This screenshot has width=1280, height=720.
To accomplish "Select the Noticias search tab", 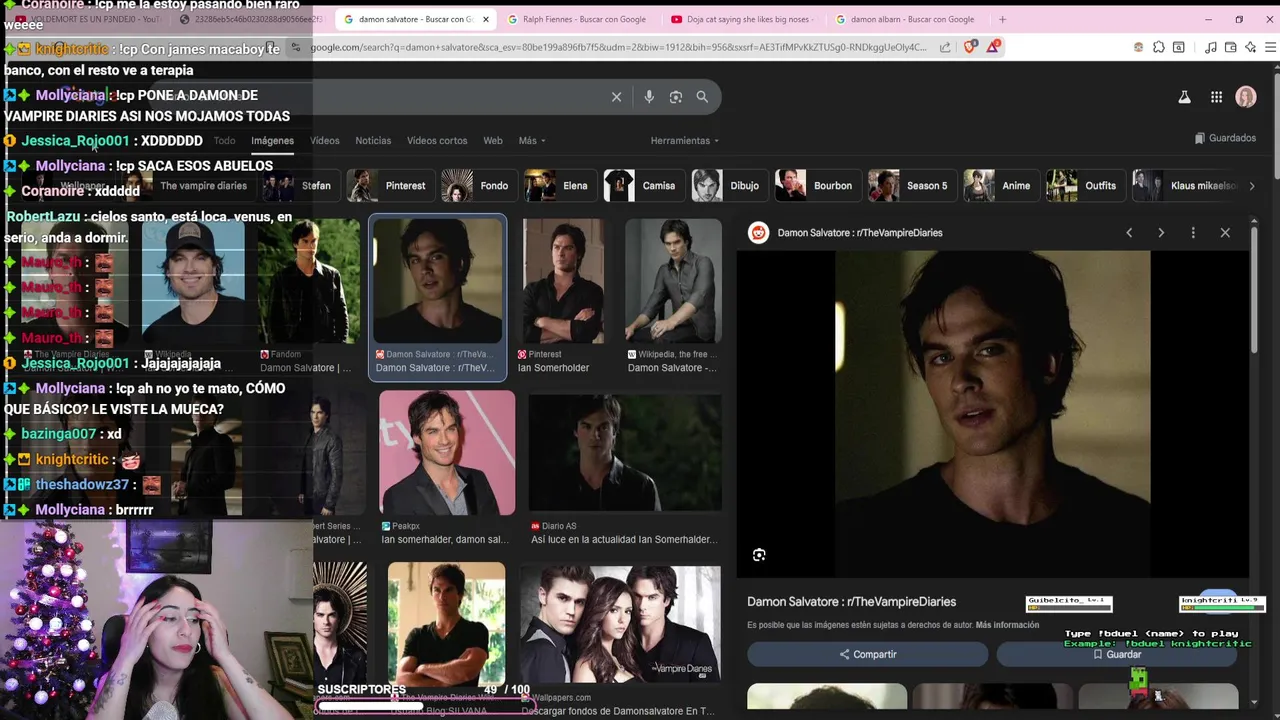I will 373,141.
